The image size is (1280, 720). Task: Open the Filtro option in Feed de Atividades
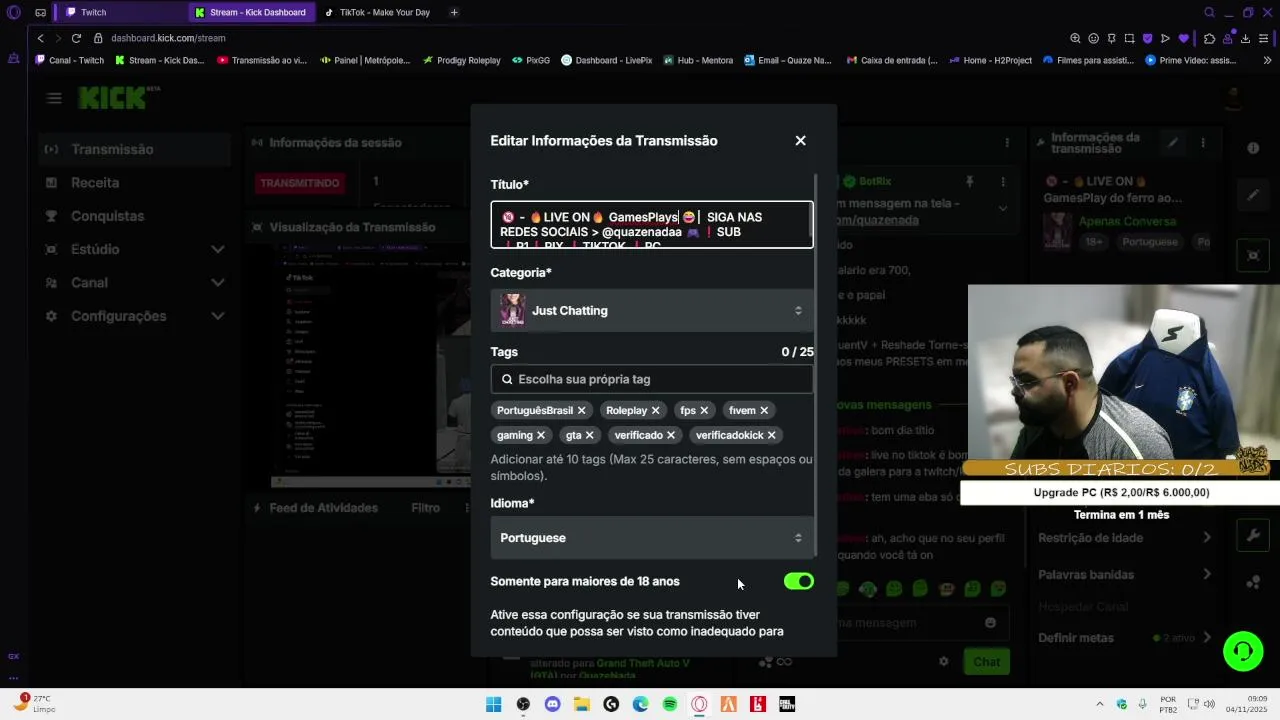(x=425, y=508)
